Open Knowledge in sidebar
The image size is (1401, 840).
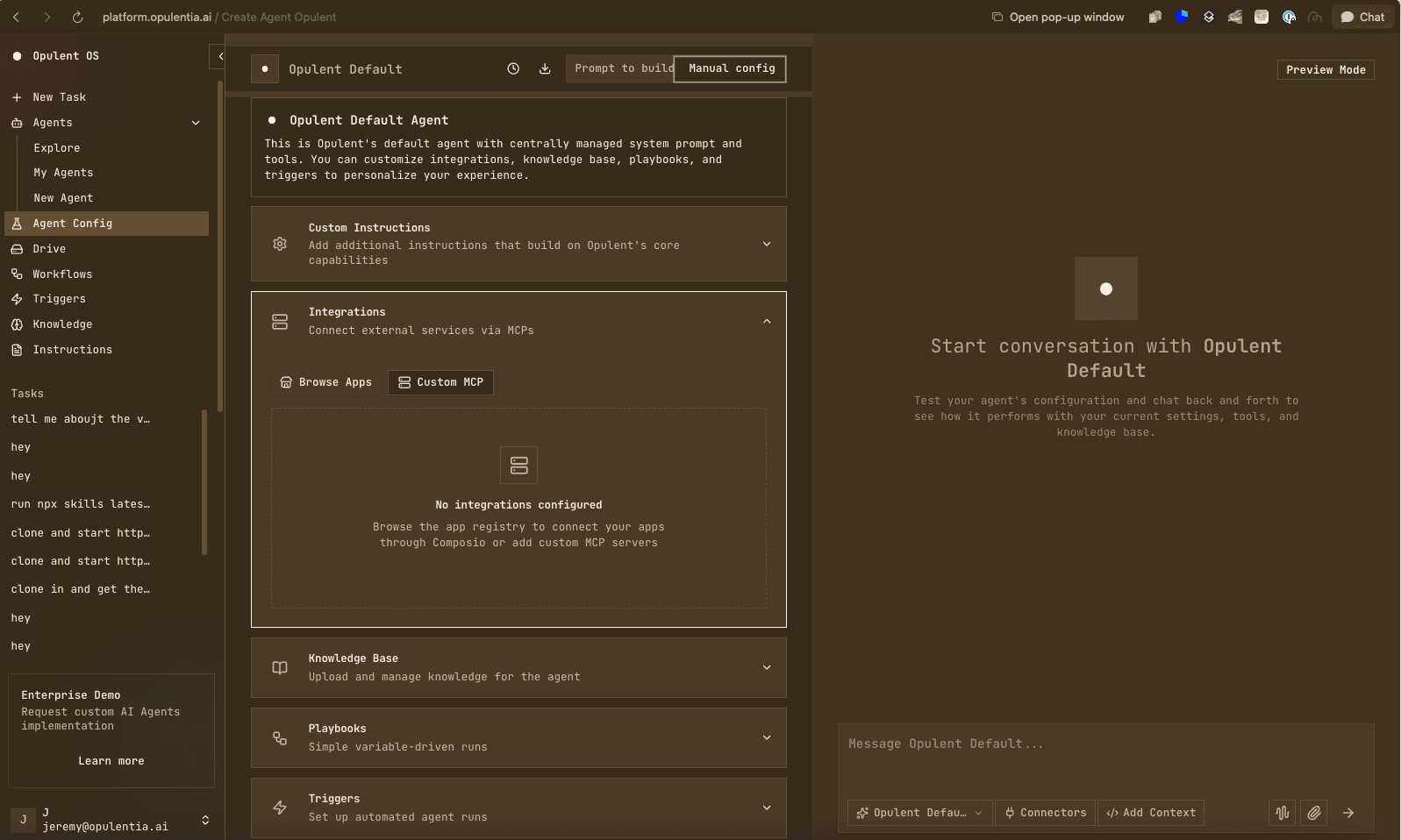(106, 324)
